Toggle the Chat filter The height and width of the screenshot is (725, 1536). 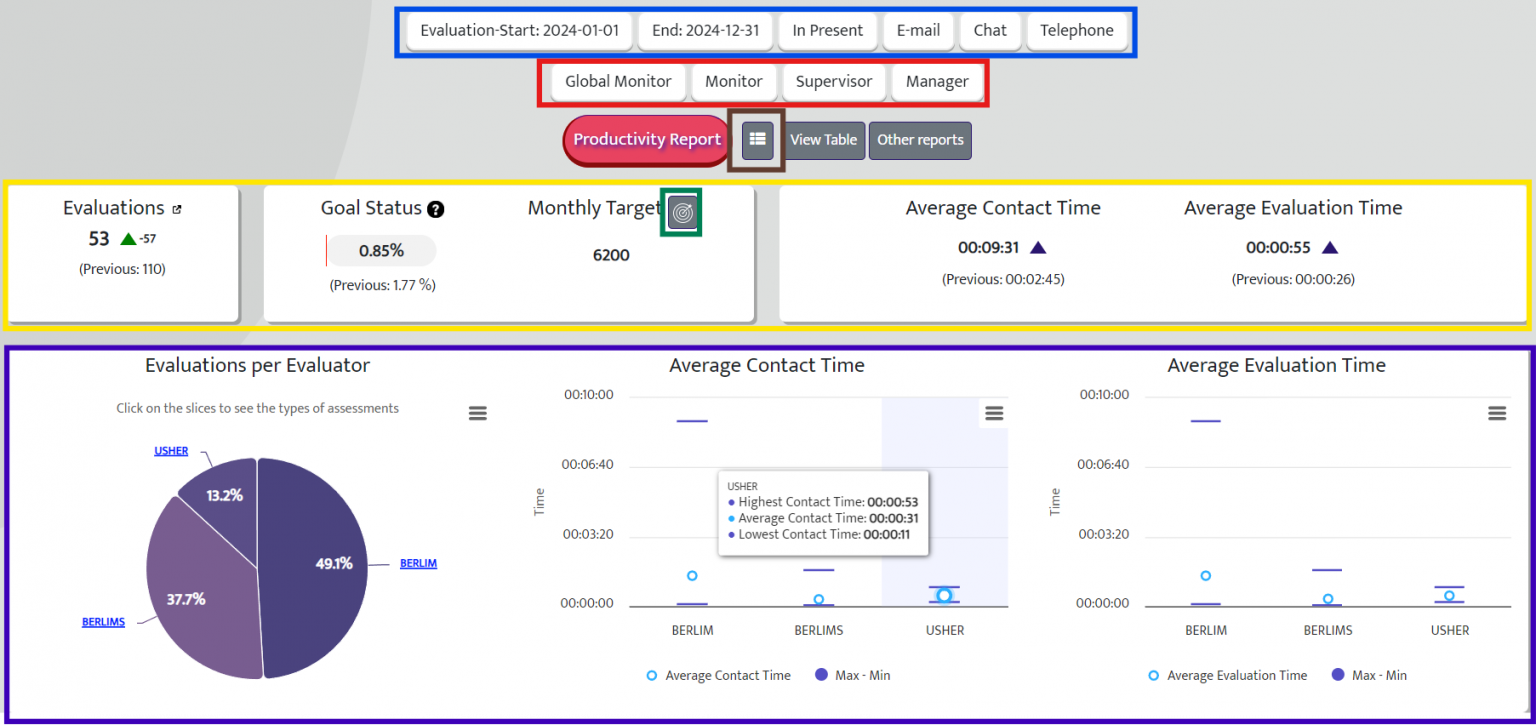(990, 30)
